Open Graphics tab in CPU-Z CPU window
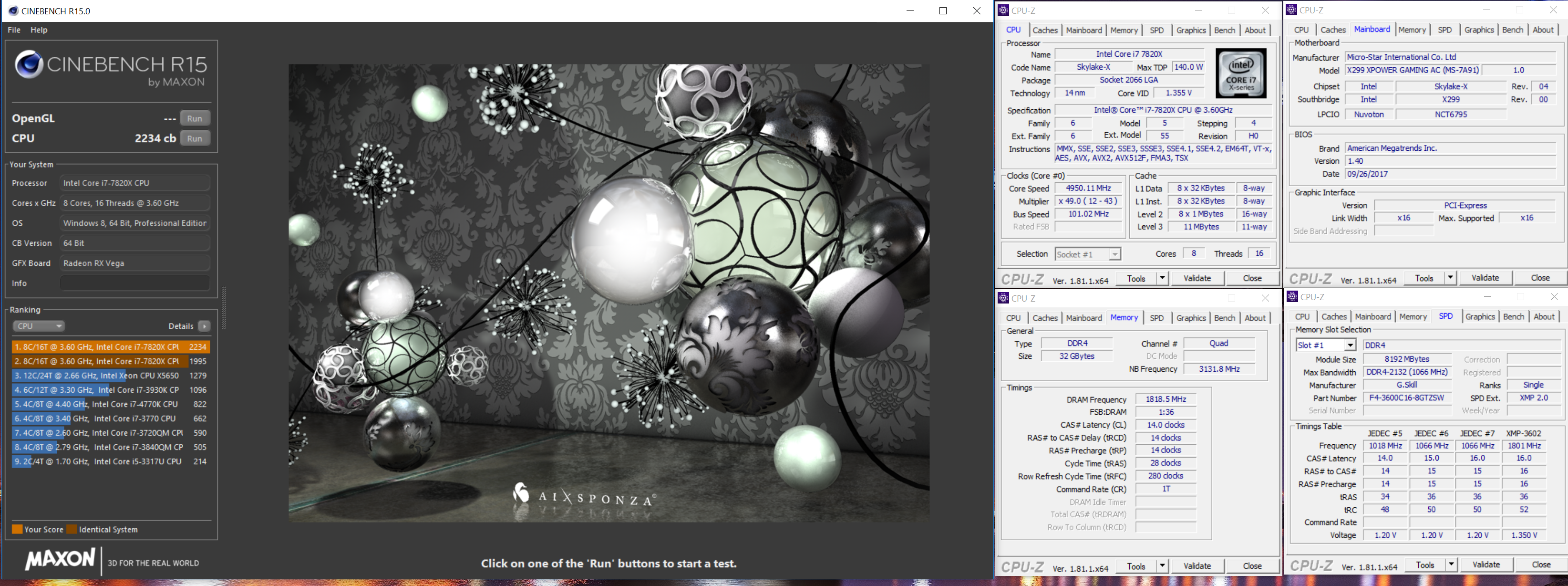 coord(1191,30)
